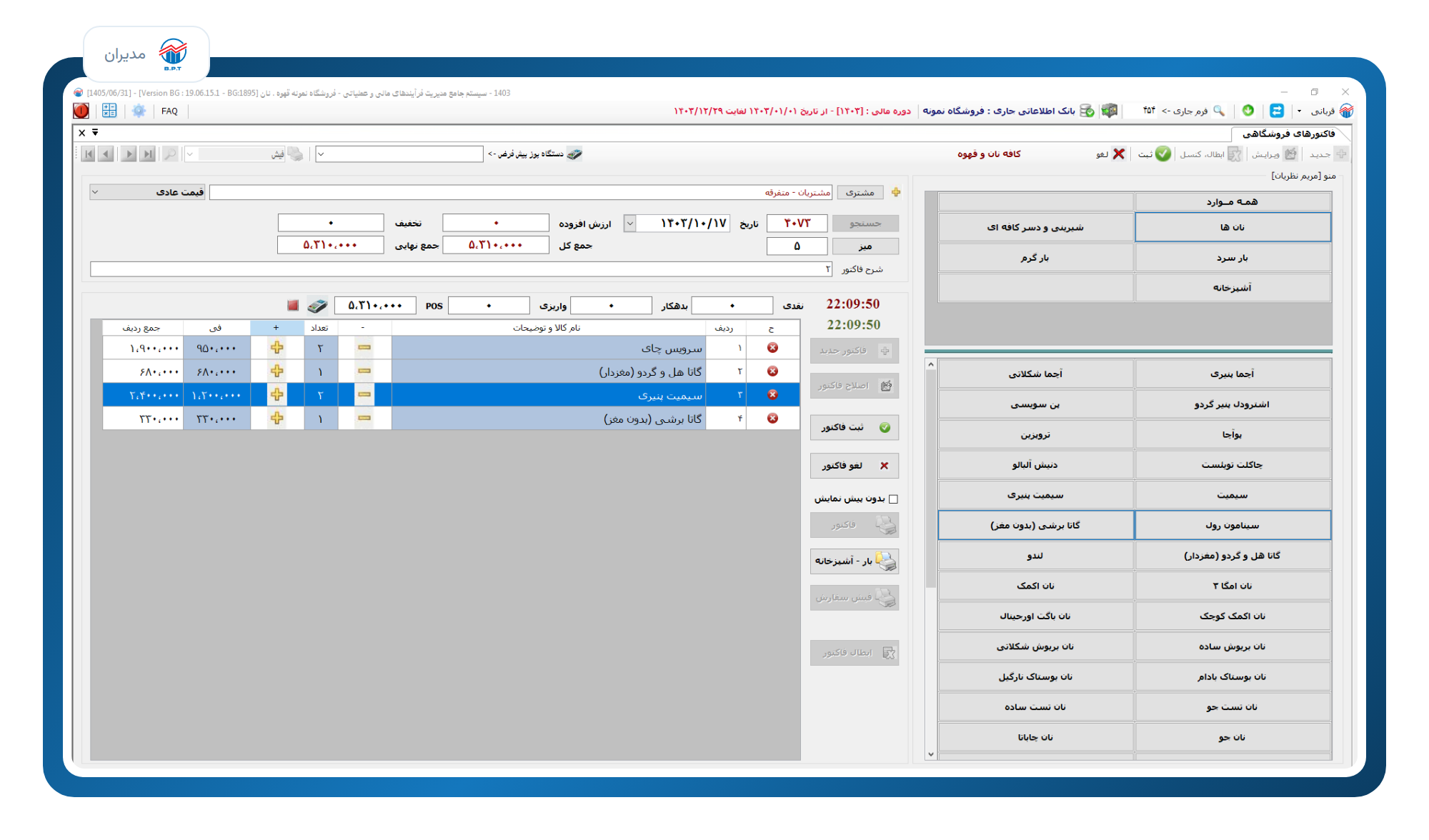Select the شیرینی و دسر کافه ای category

coord(1035,227)
